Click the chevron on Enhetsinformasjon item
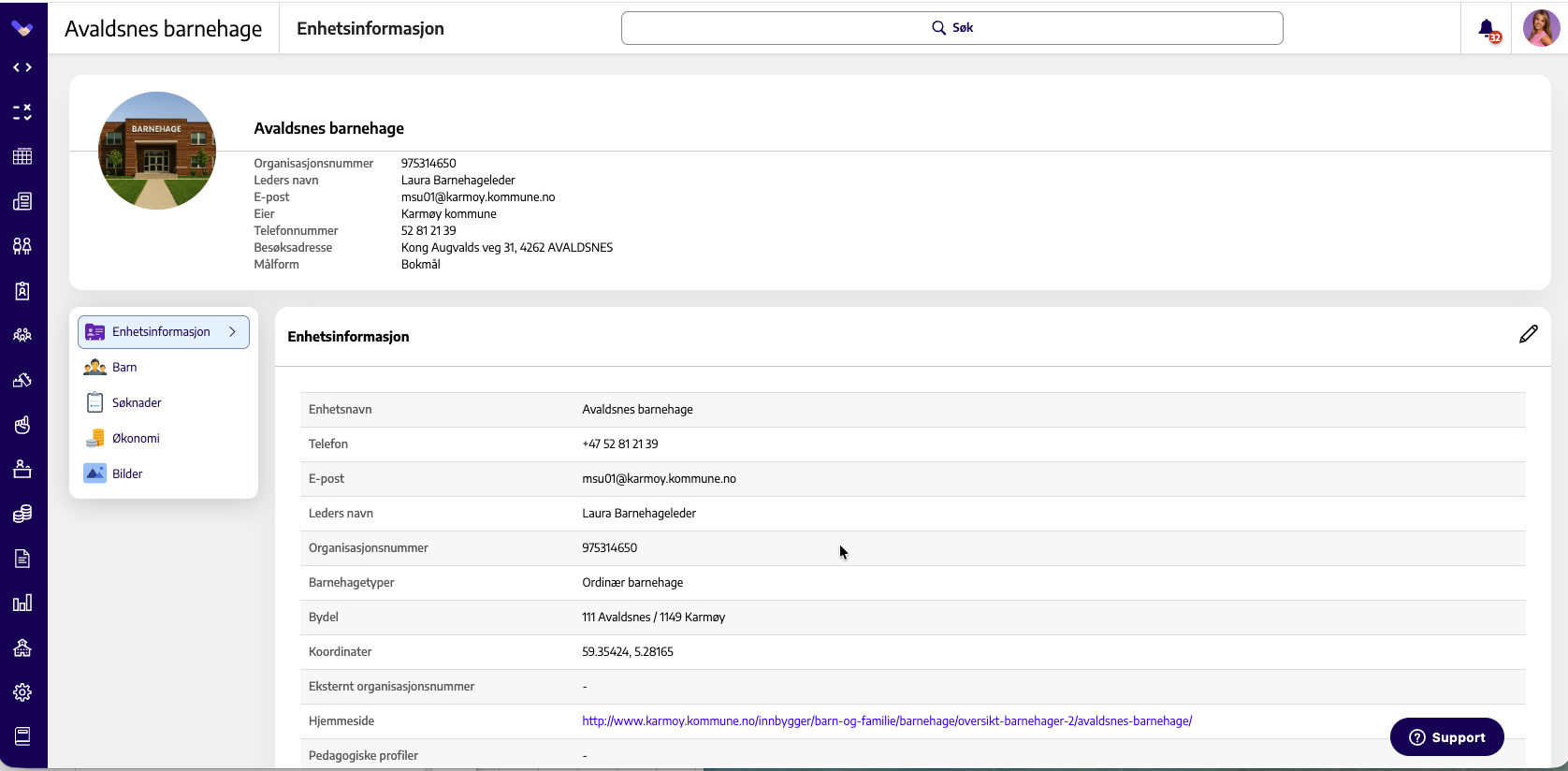Screen dimensions: 1568x771 tap(233, 332)
